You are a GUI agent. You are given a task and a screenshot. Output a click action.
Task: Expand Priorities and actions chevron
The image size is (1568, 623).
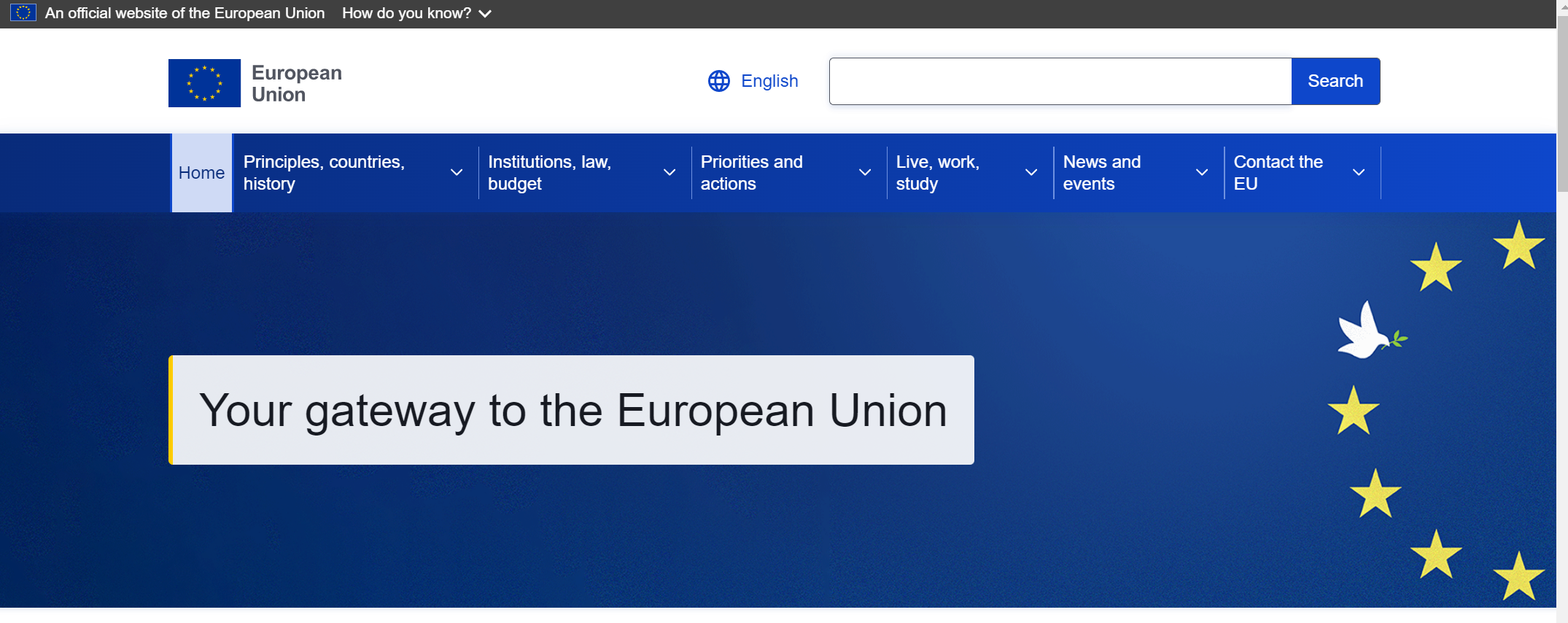[x=865, y=173]
